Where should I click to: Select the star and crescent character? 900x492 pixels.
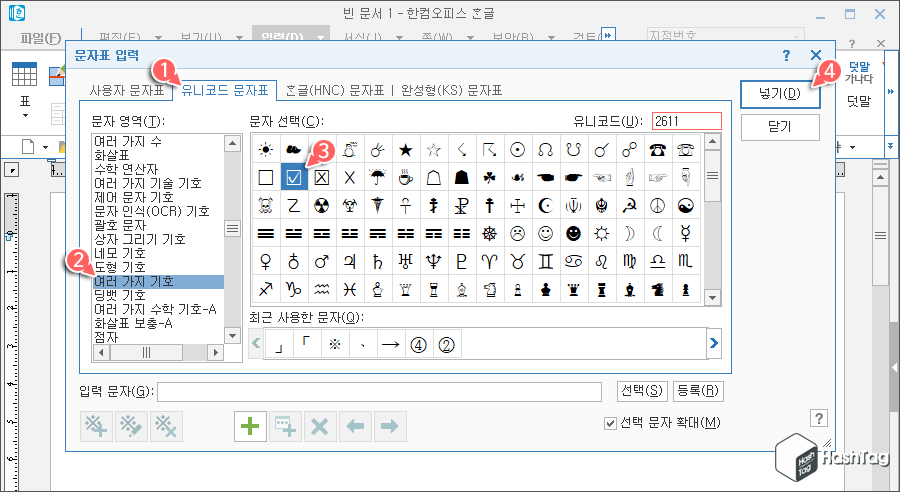pyautogui.click(x=546, y=206)
